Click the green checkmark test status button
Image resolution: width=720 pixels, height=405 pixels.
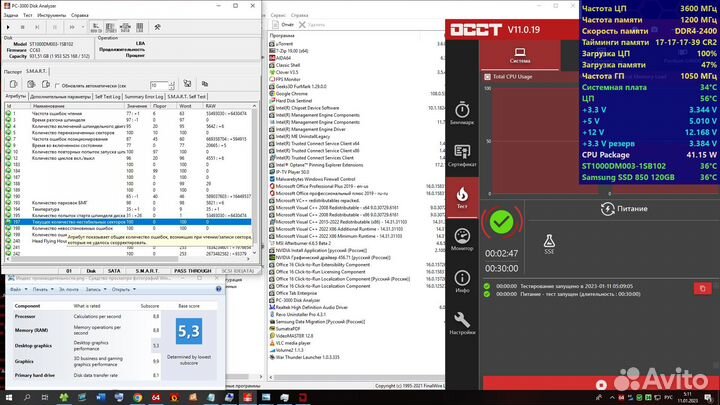click(501, 222)
